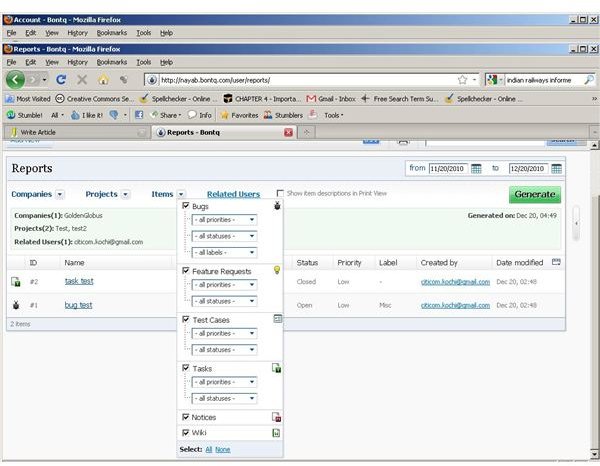Open Feature Requests all priorities dropdown
Viewport: 600px width, 466px height.
[x=224, y=285]
